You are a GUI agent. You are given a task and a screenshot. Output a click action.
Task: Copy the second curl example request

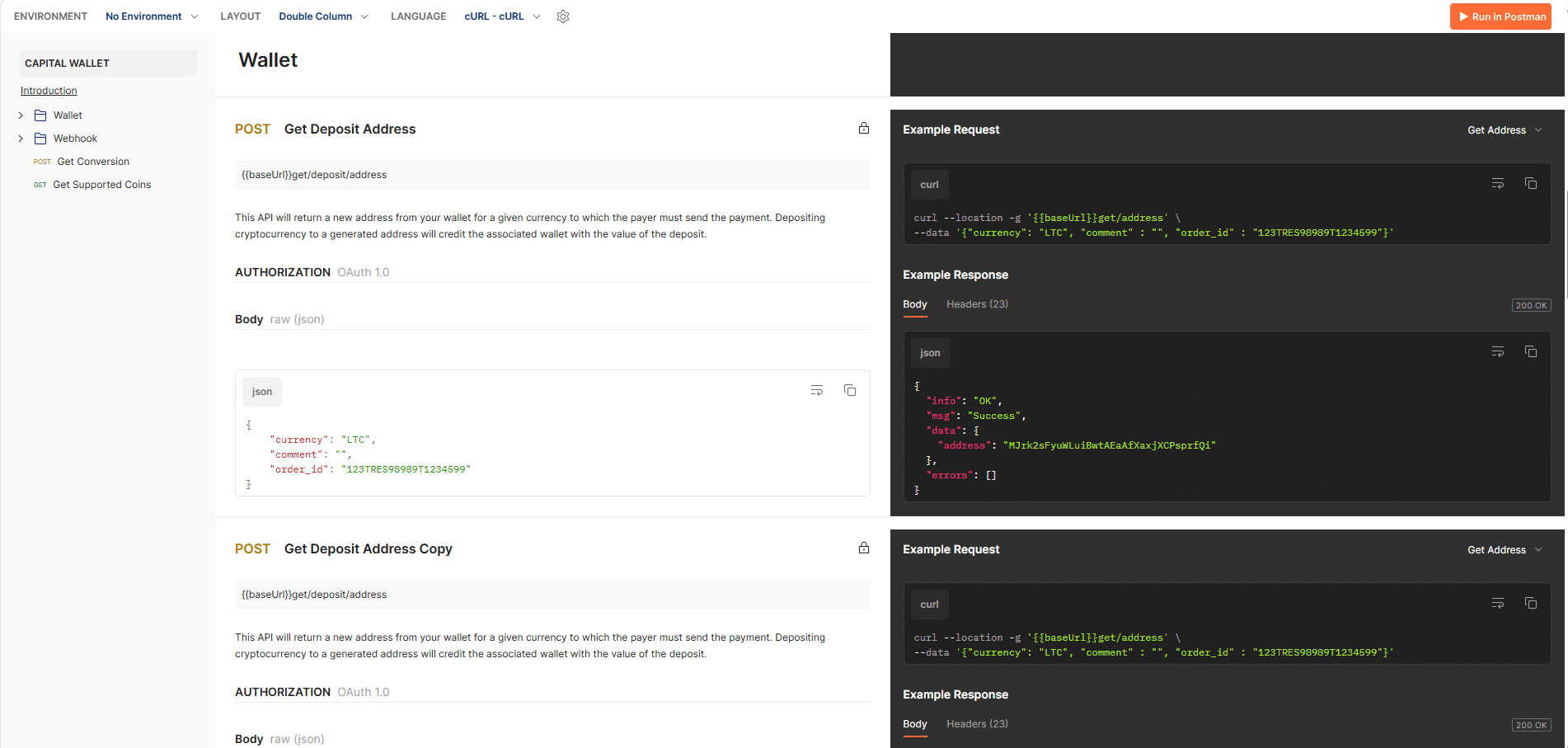tap(1530, 603)
